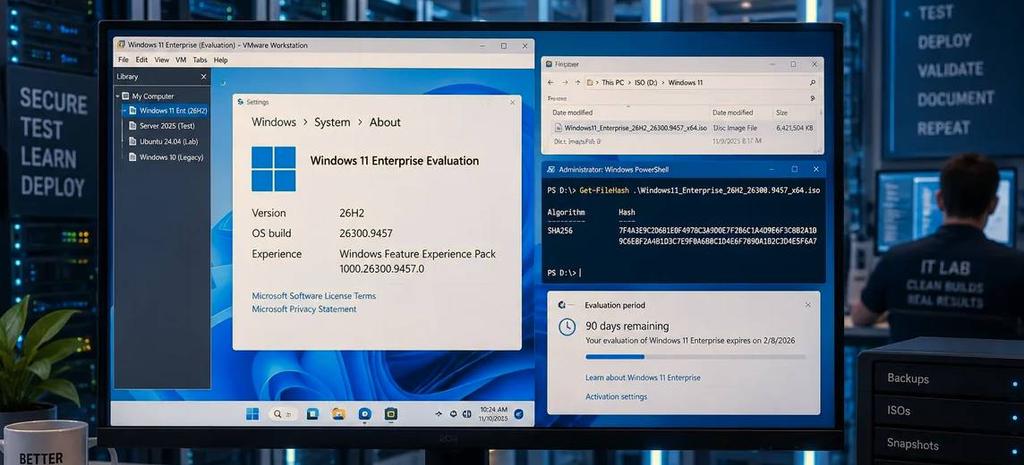This screenshot has width=1024, height=465.
Task: Click the tray icon just left of clock
Action: click(465, 414)
